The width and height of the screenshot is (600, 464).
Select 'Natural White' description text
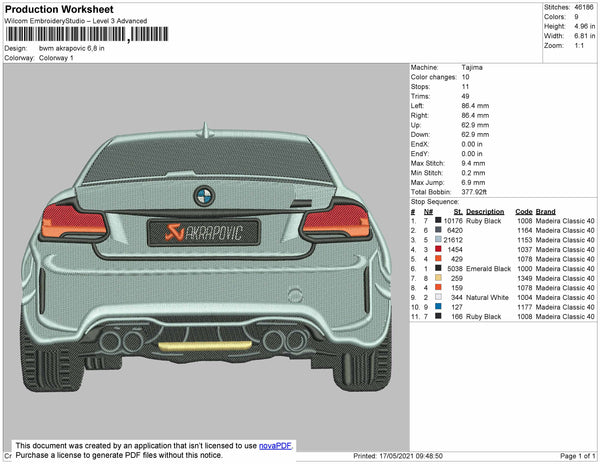(x=487, y=298)
